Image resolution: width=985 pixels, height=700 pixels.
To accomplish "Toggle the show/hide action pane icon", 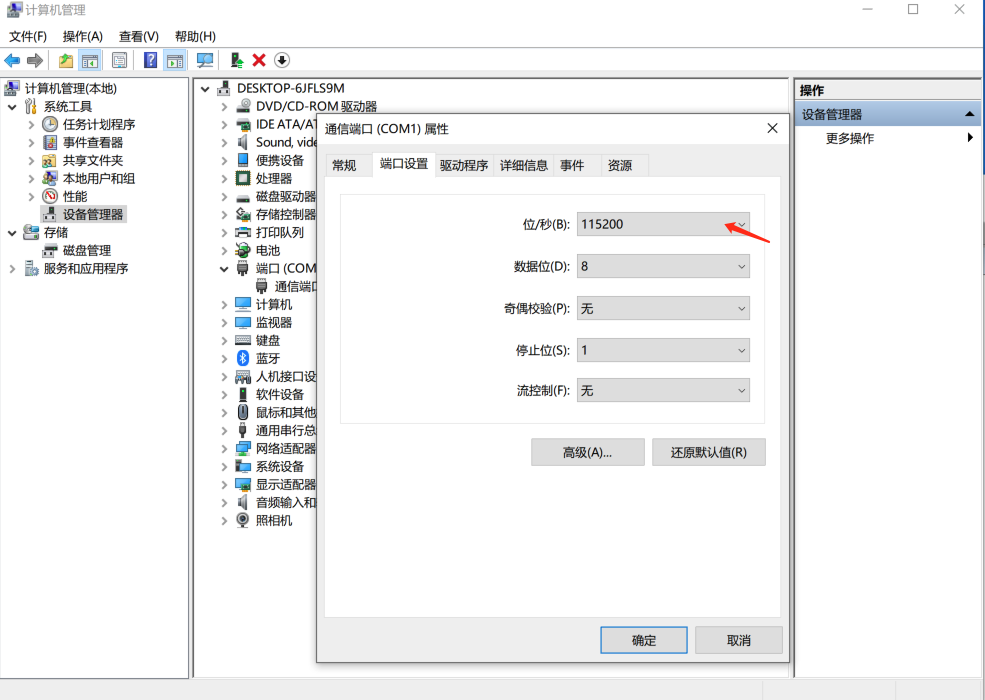I will click(x=175, y=60).
